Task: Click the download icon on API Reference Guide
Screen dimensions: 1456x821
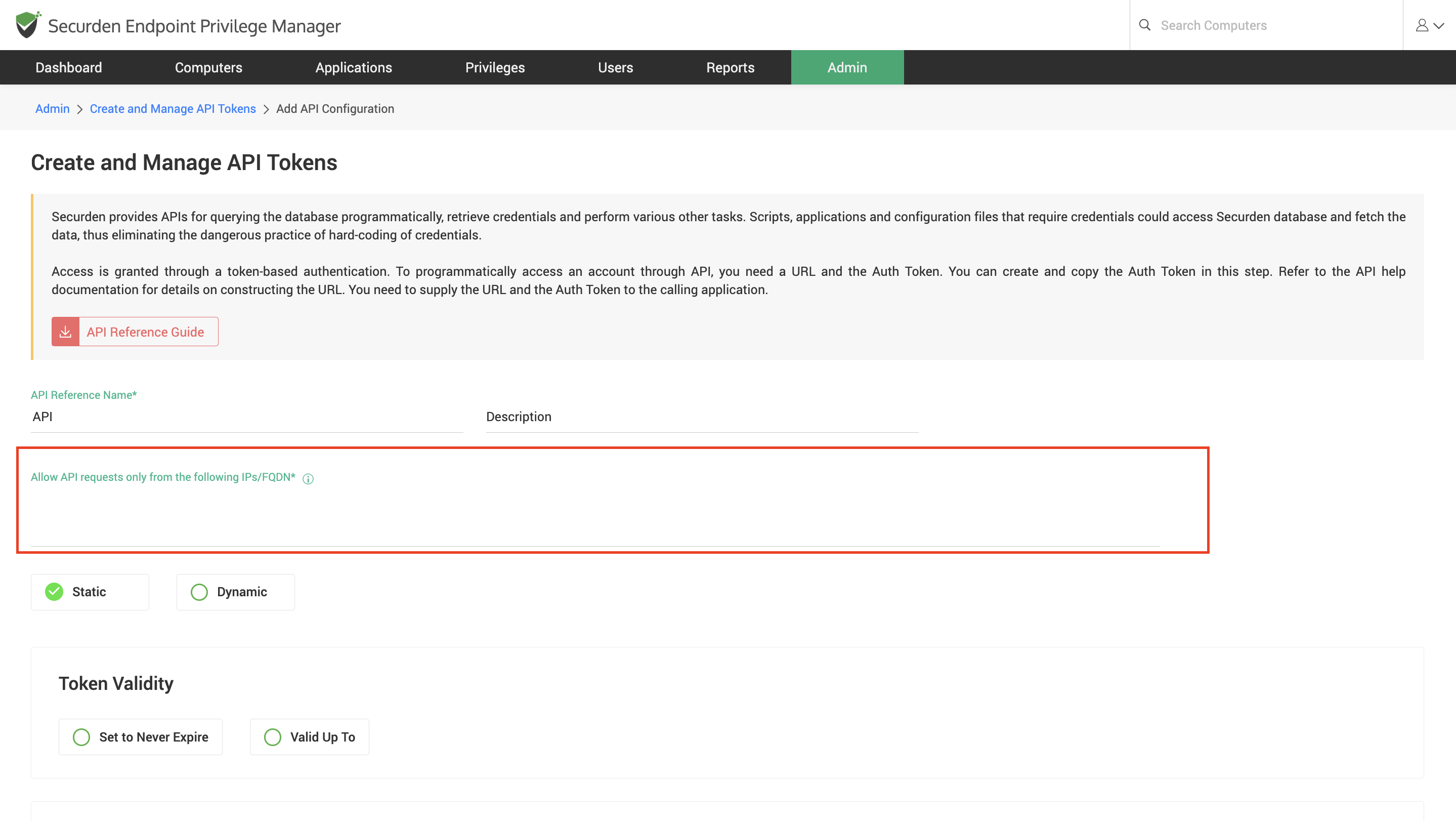Action: (66, 332)
